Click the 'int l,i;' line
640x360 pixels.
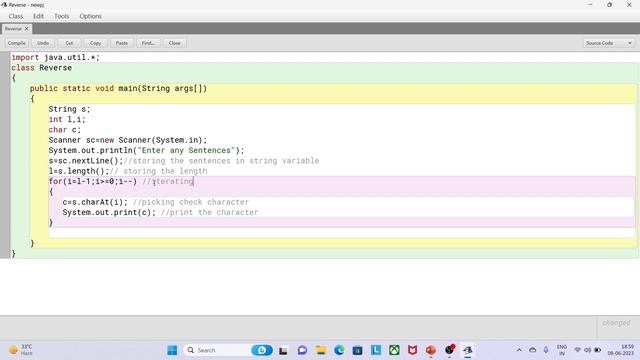(x=67, y=120)
